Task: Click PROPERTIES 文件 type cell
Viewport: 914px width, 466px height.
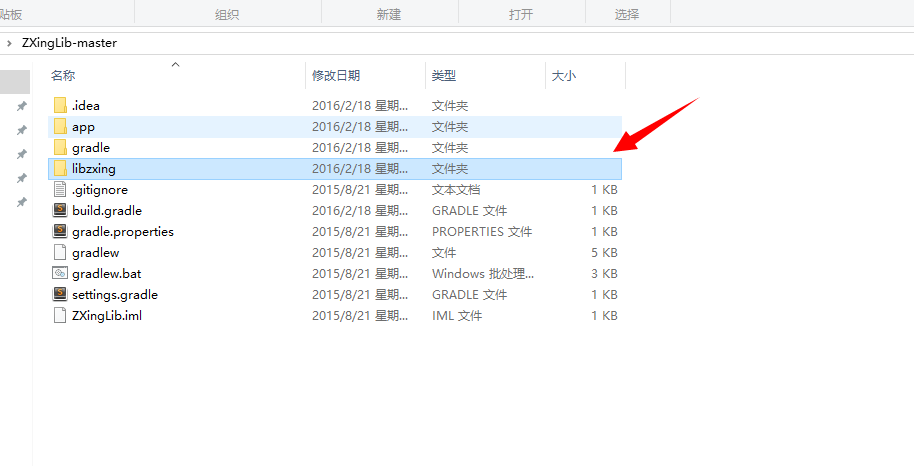Action: pos(482,232)
